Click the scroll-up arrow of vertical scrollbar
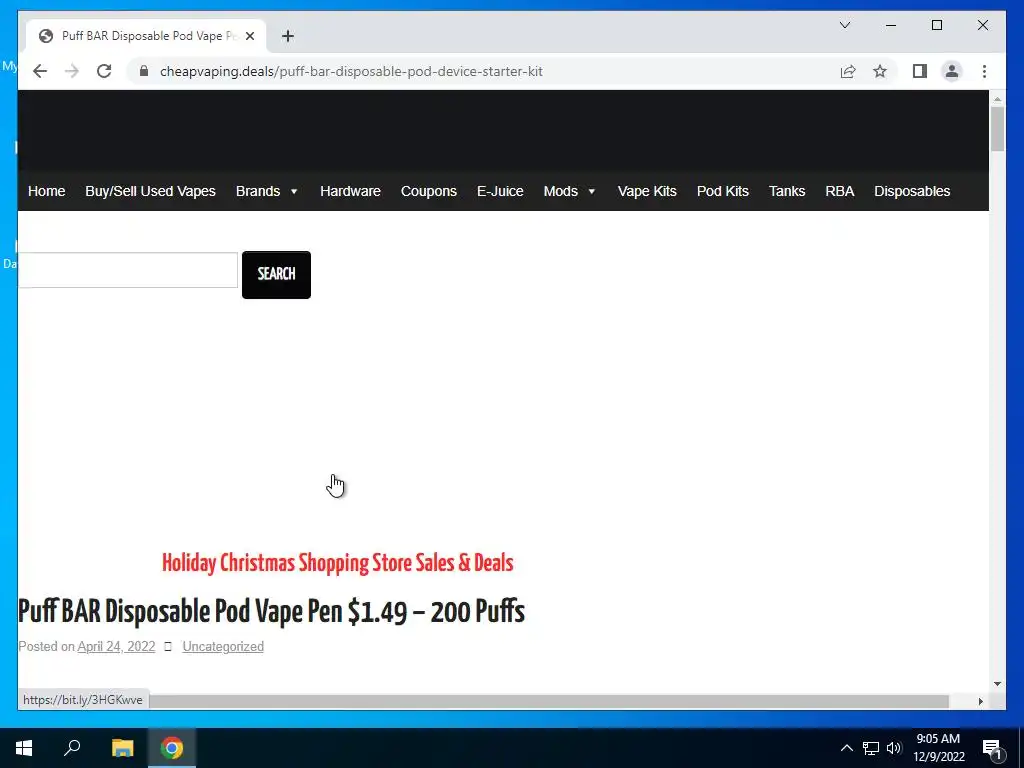This screenshot has width=1024, height=768. point(997,99)
